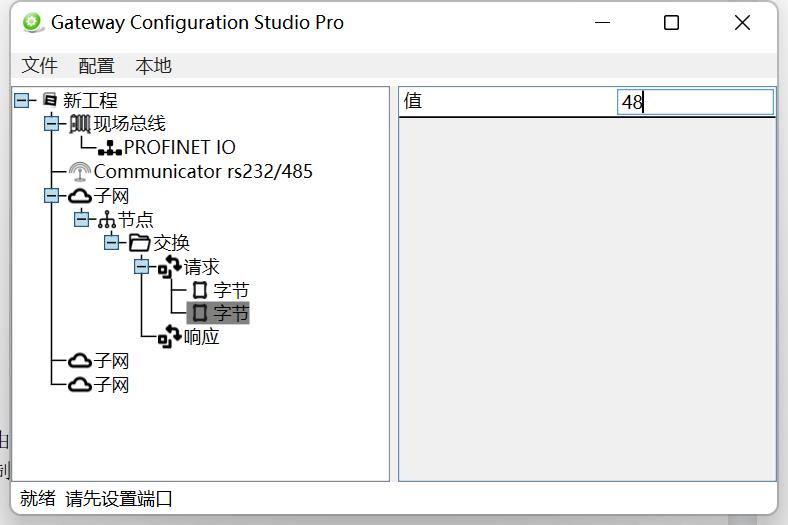
Task: Collapse the 请求 branch
Action: (142, 267)
